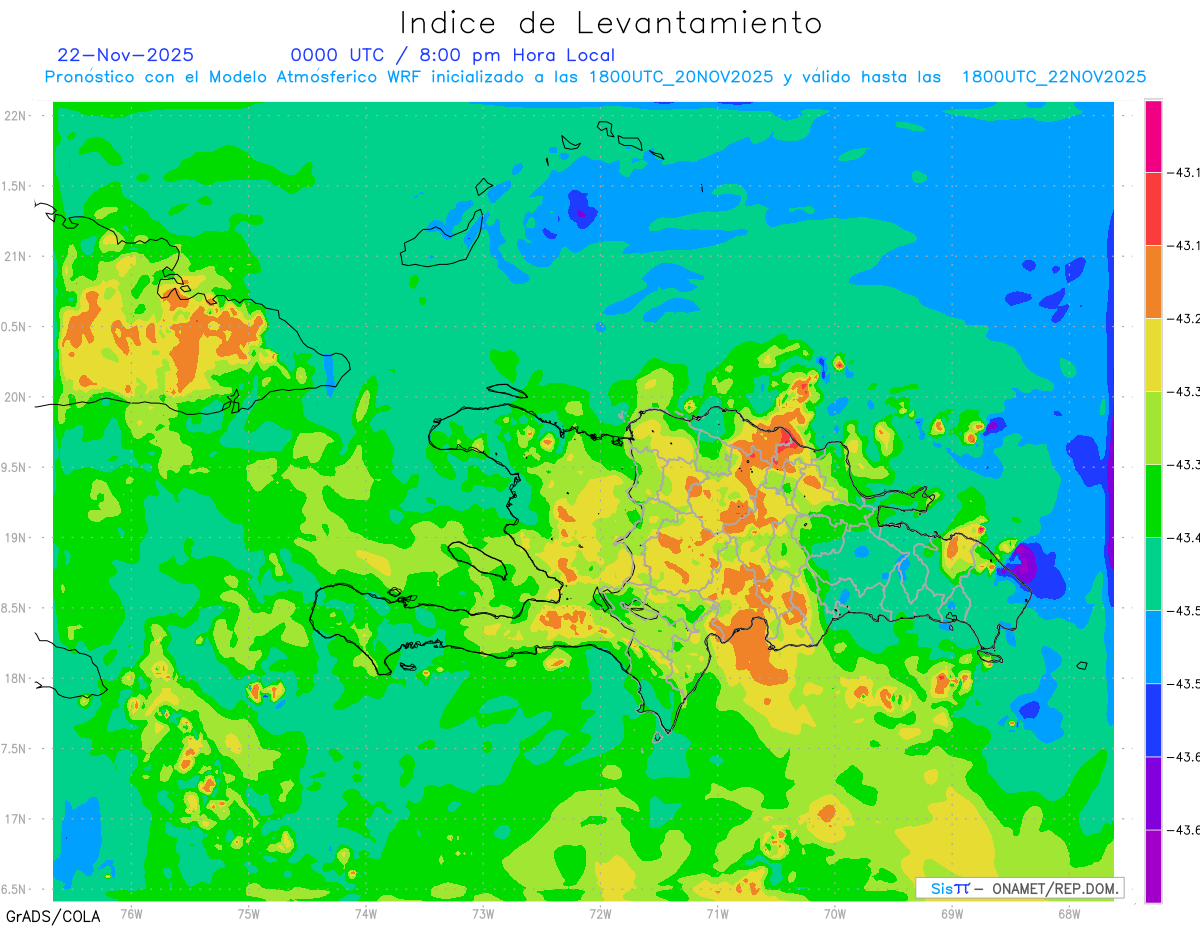
Task: Click the 'SisTT - ONAMET/REP.DOM.' logo box
Action: (1020, 888)
